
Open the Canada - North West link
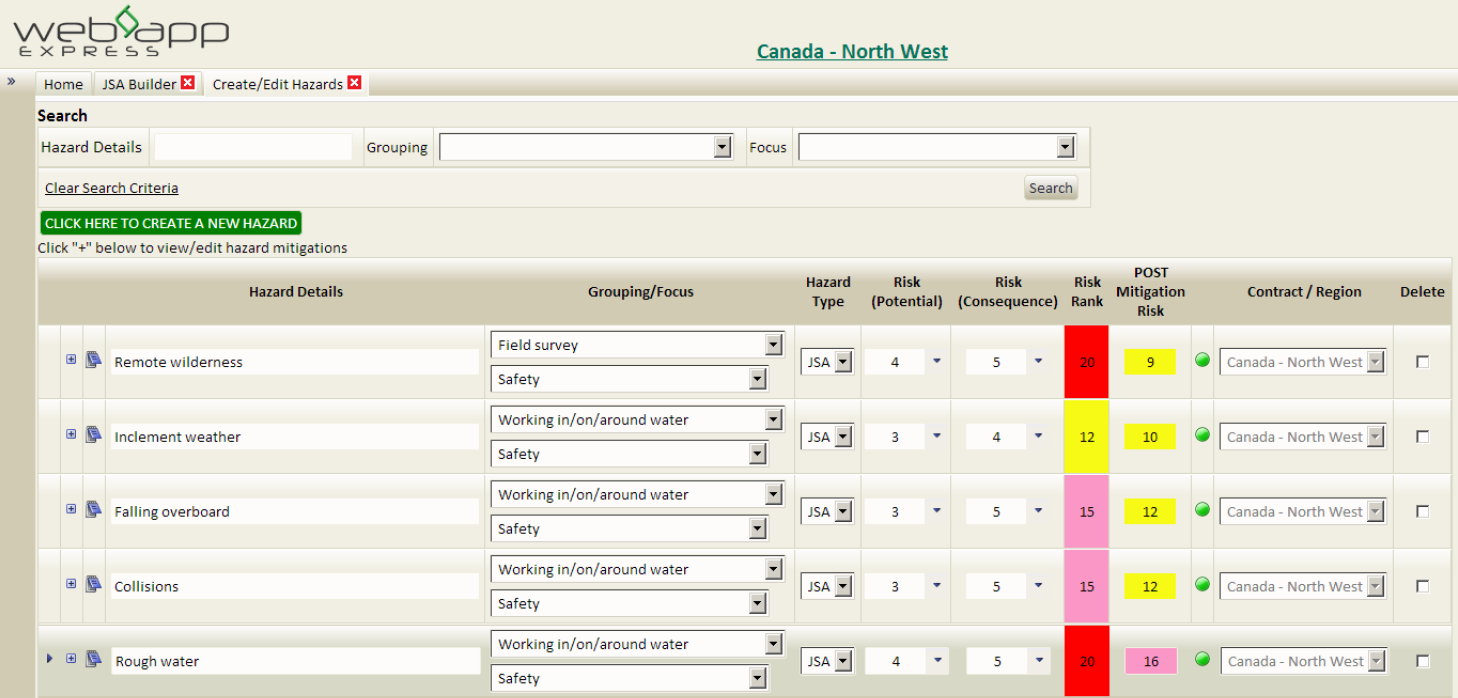(x=852, y=51)
